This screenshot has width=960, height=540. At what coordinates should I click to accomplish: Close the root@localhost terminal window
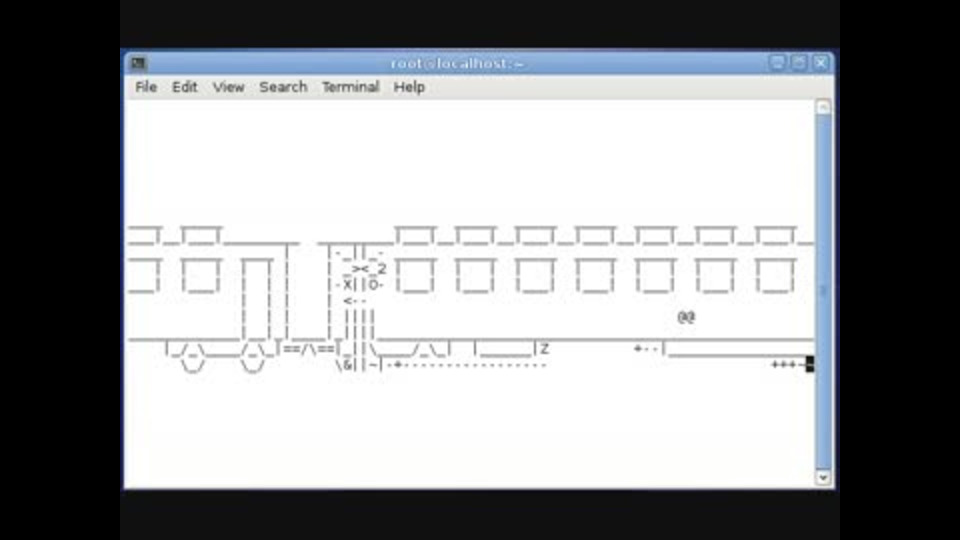coord(820,62)
